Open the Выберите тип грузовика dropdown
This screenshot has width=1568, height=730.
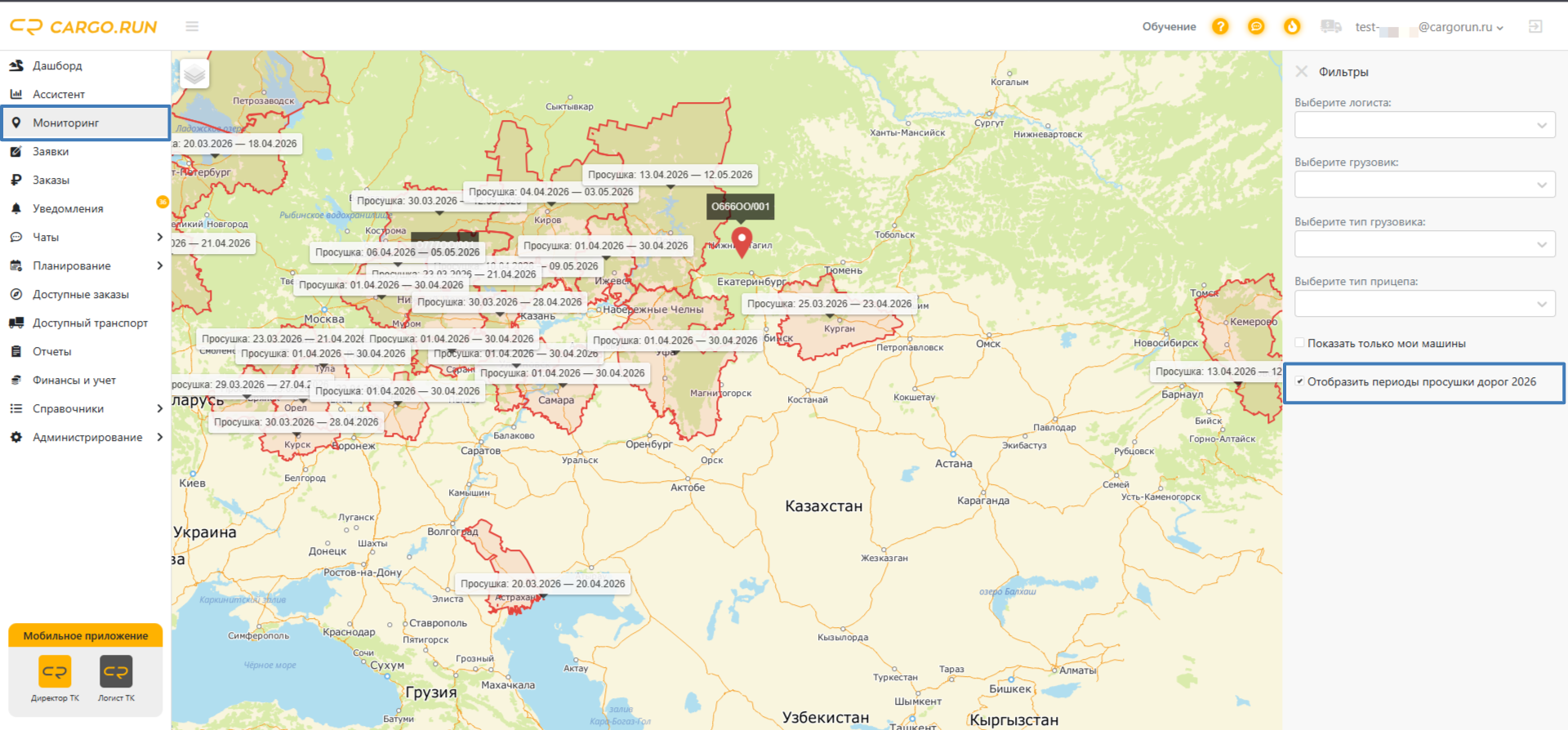[1424, 244]
